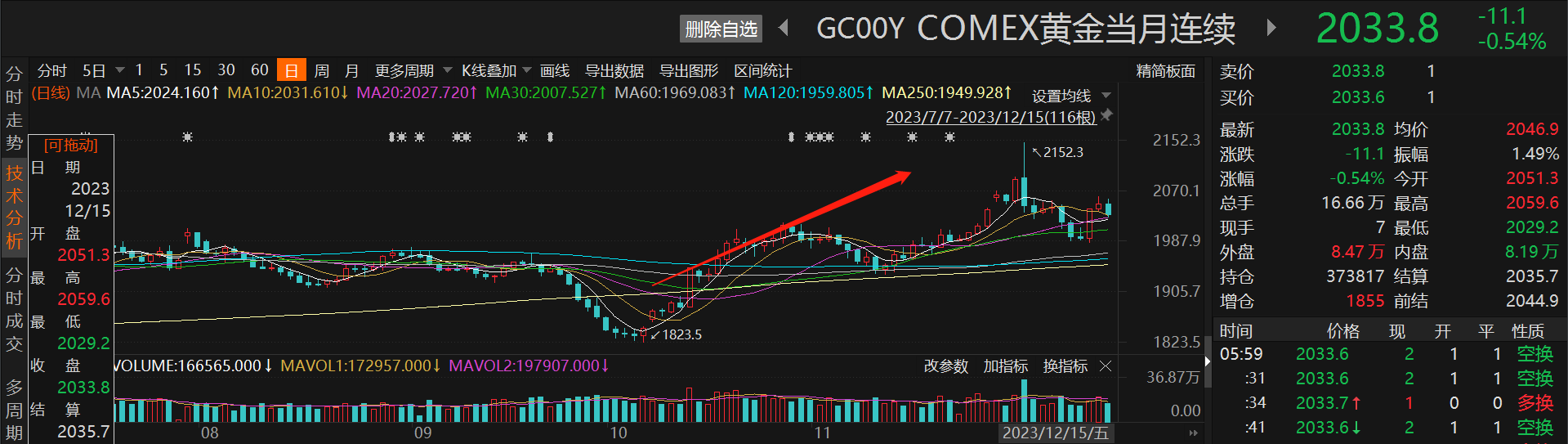Open 区间统计 range statistics
Screen dimensions: 1568x444
763,70
